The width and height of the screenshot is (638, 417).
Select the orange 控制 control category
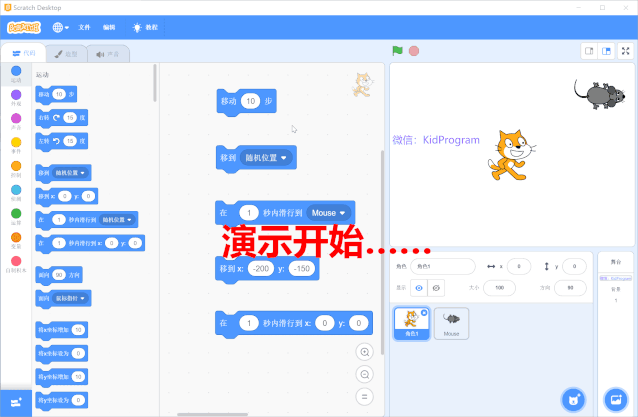16,167
